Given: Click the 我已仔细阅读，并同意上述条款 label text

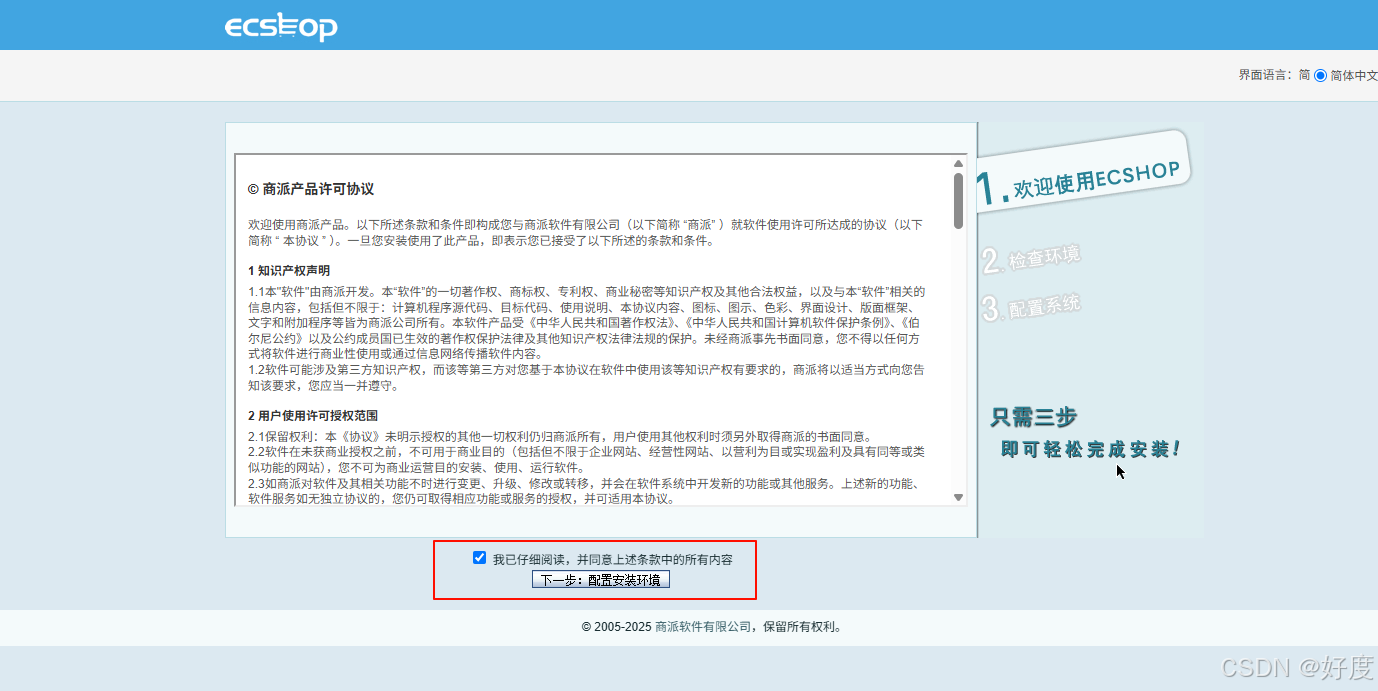Looking at the screenshot, I should (612, 559).
